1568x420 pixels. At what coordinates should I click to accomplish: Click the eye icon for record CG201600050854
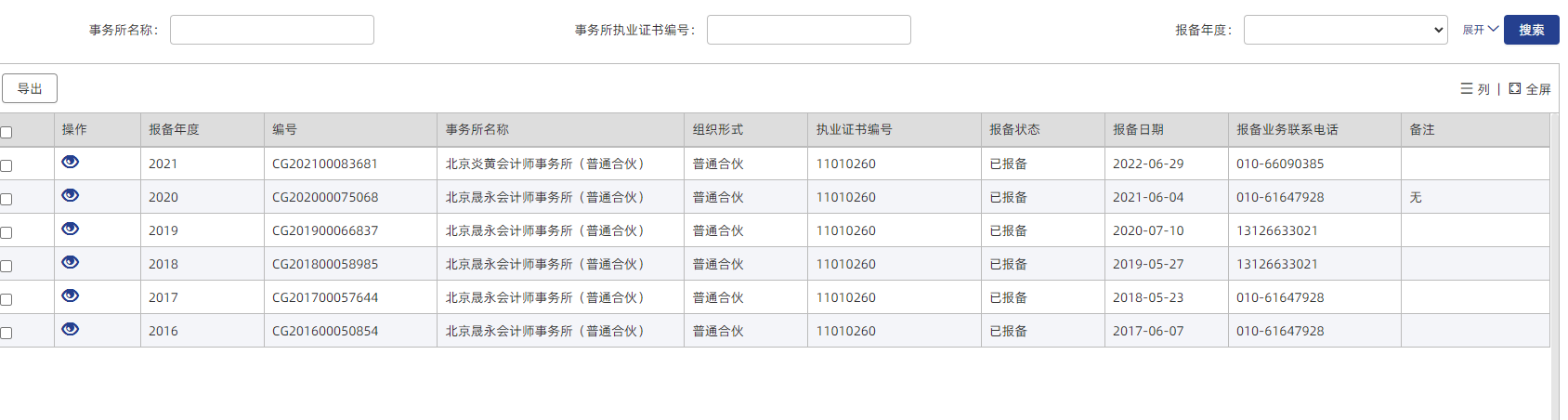(71, 330)
